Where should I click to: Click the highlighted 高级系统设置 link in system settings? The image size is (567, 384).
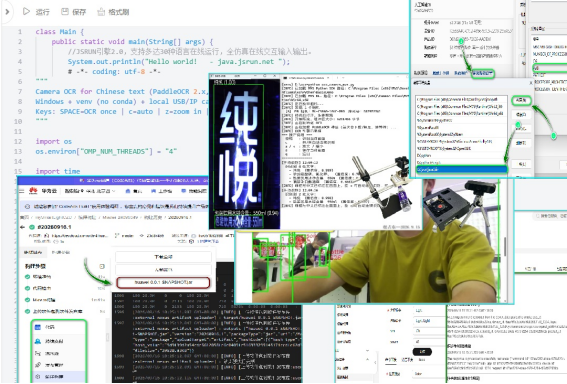pyautogui.click(x=483, y=73)
